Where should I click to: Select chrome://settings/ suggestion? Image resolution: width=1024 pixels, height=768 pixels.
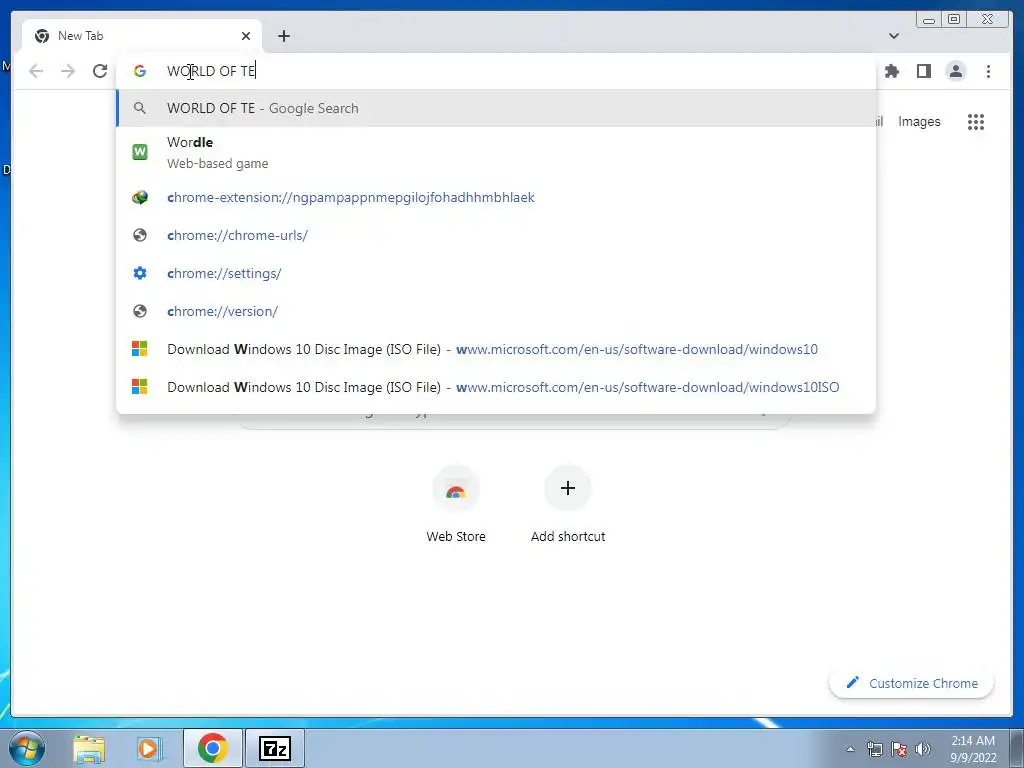click(496, 273)
